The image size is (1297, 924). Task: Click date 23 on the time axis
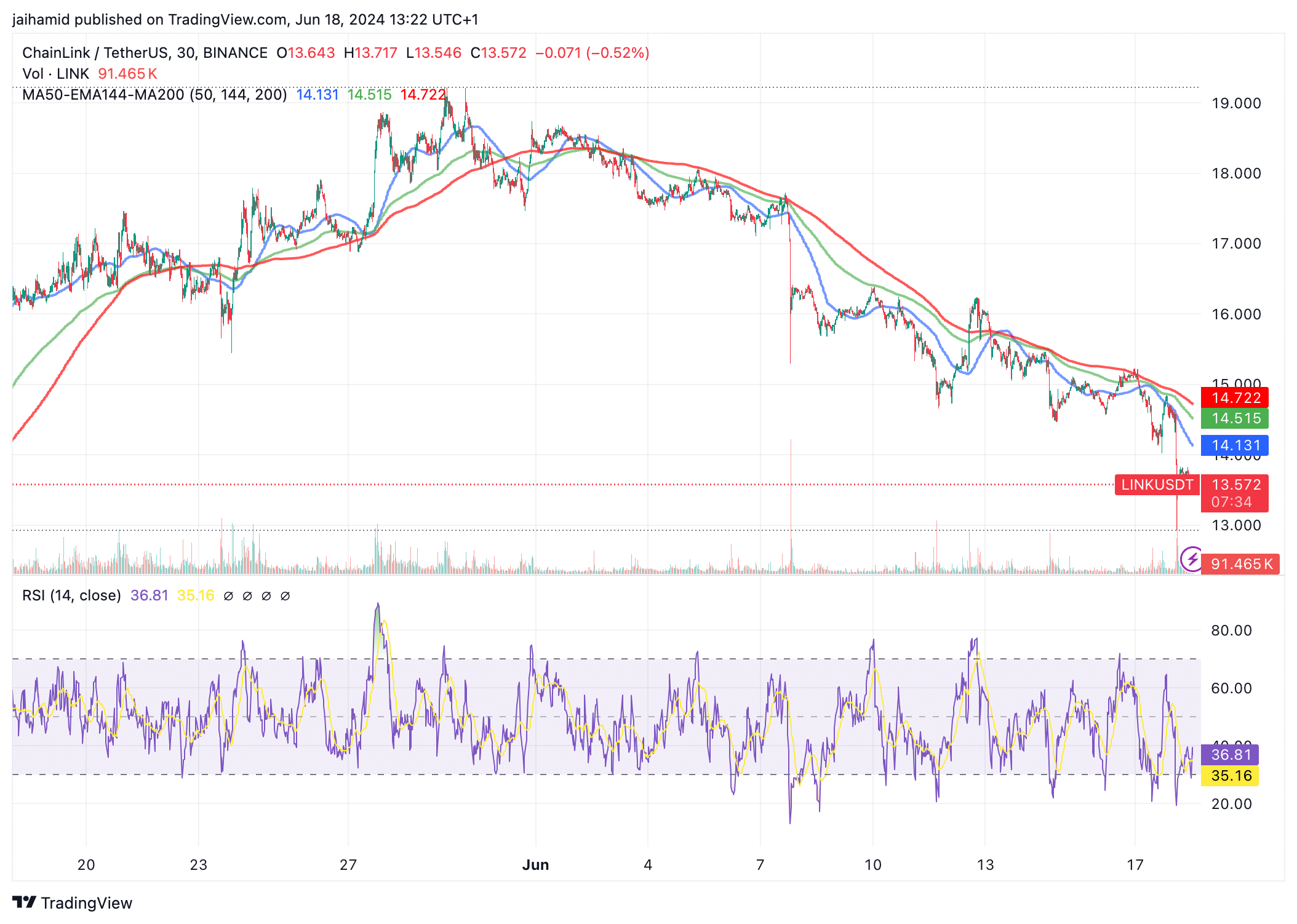point(198,865)
